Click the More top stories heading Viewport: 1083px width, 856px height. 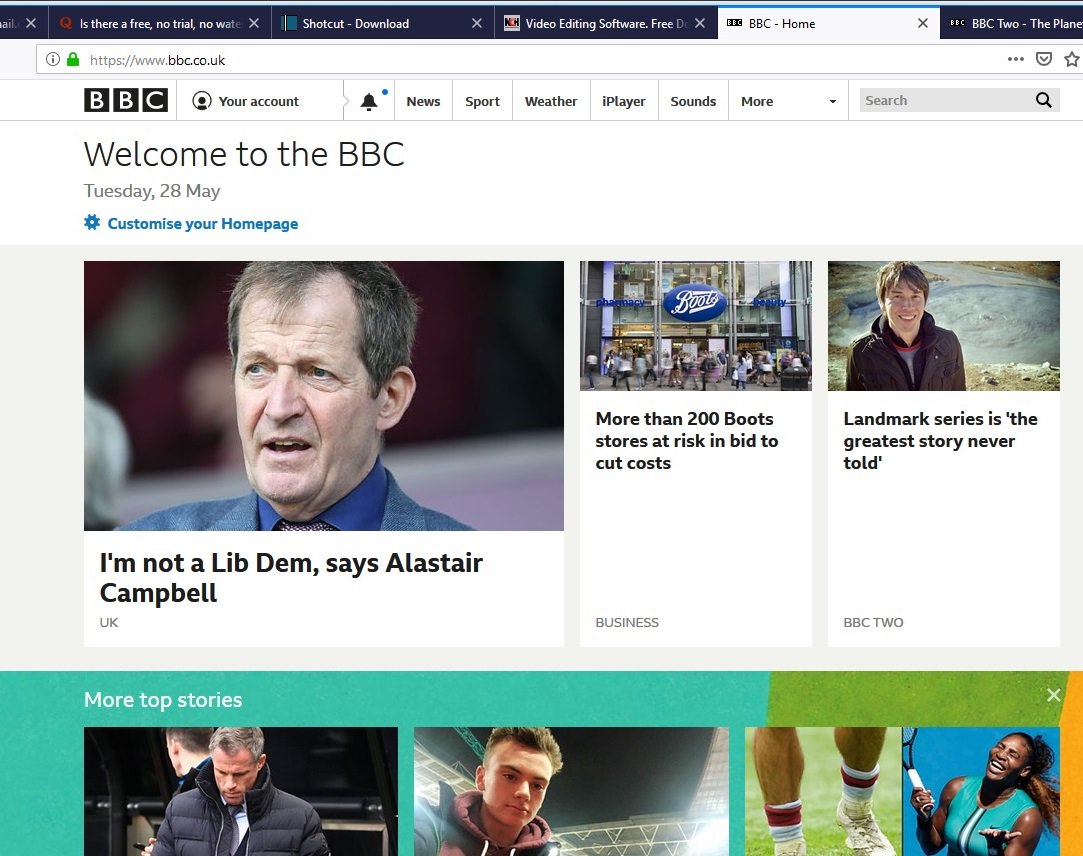(163, 699)
